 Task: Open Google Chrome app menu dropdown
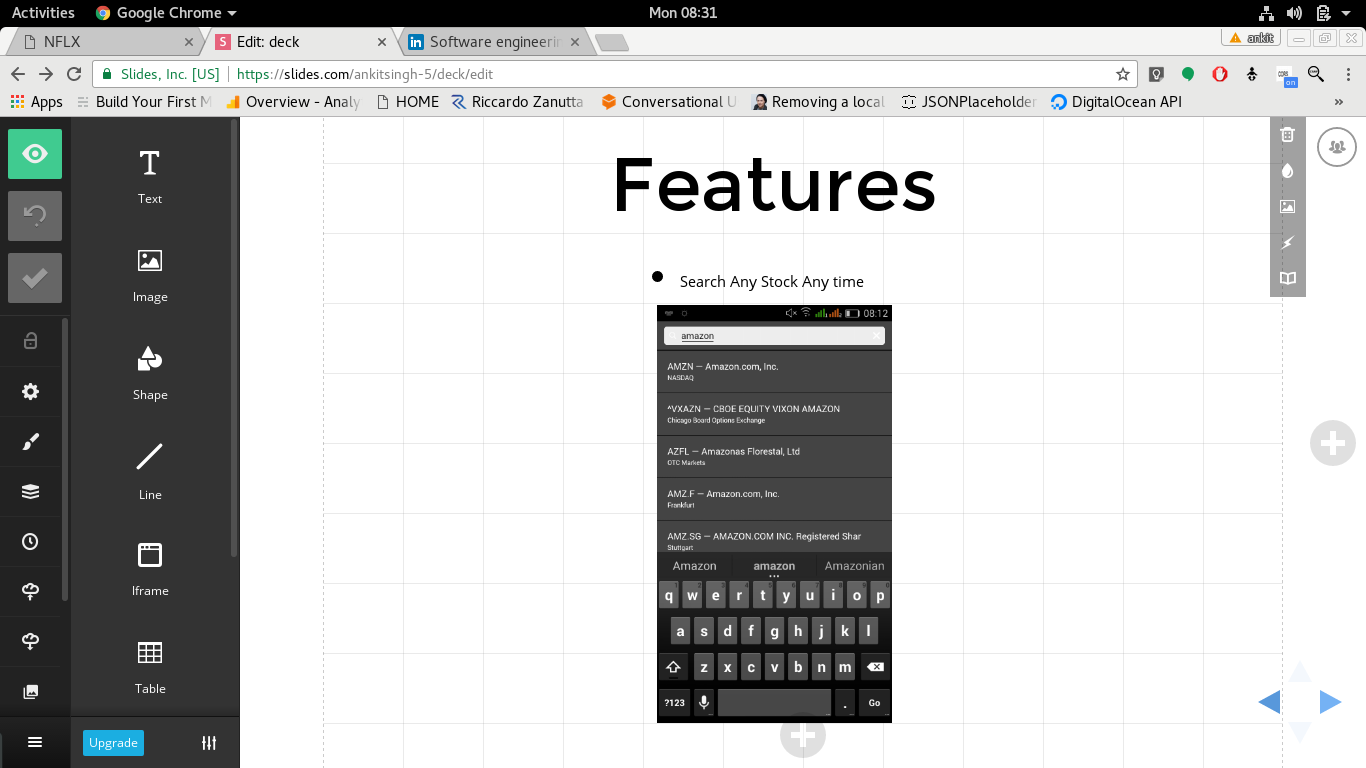(166, 13)
